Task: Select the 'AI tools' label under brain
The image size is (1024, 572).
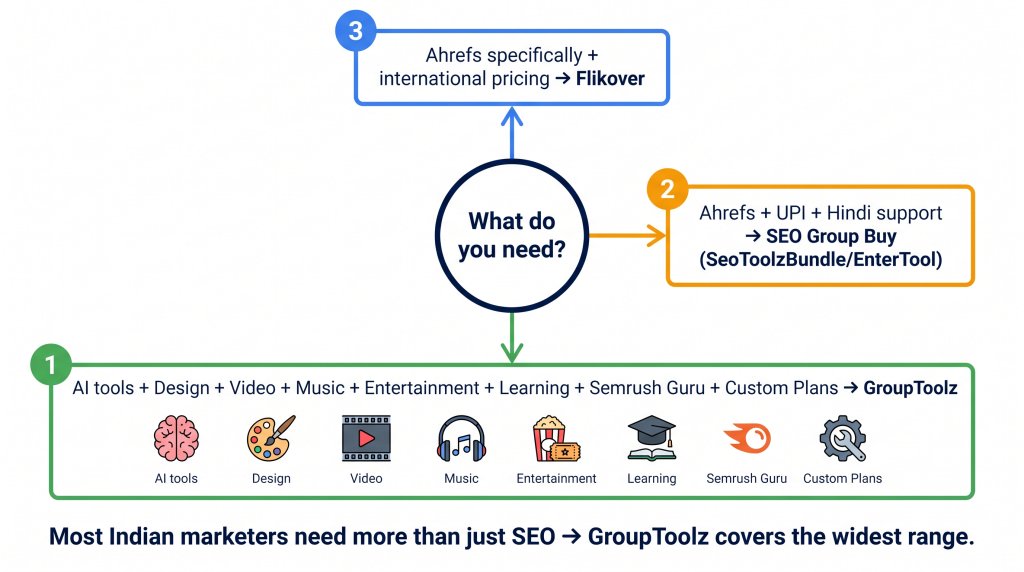Action: point(176,479)
